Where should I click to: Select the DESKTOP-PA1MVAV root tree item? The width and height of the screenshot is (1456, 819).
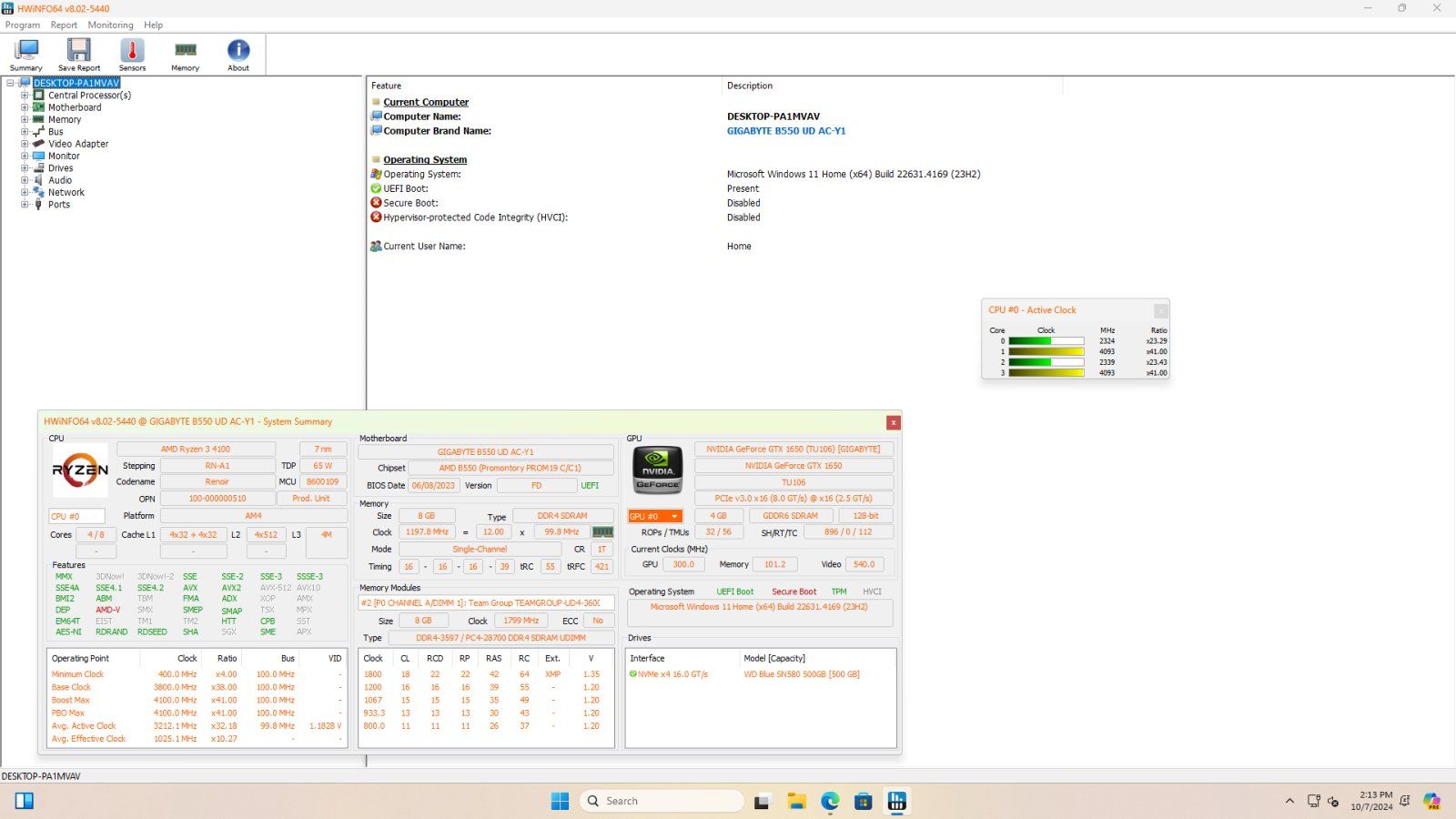(76, 83)
